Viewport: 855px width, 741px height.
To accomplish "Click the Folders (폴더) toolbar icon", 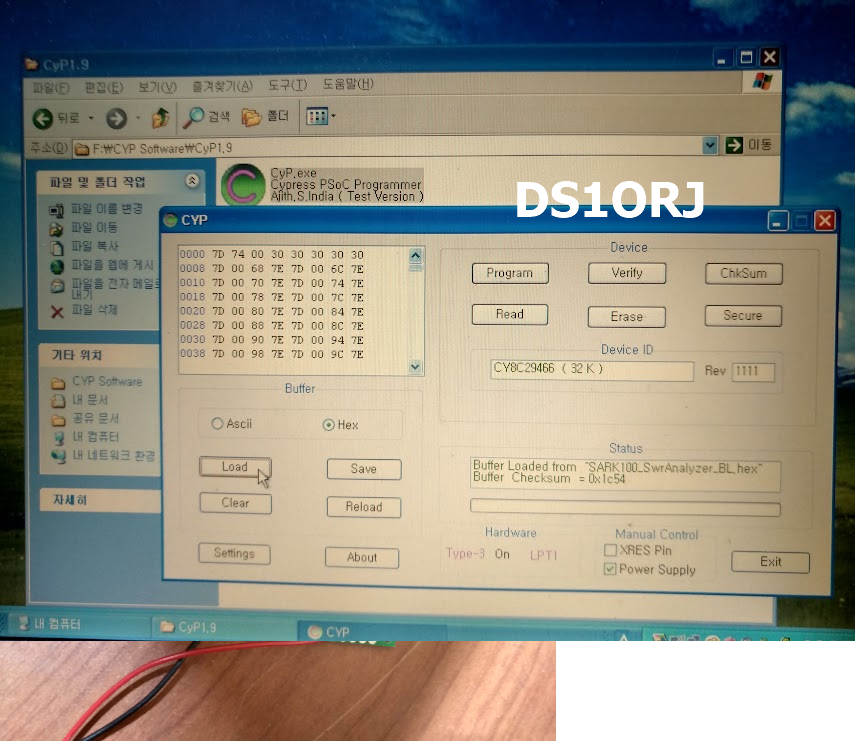I will 251,117.
